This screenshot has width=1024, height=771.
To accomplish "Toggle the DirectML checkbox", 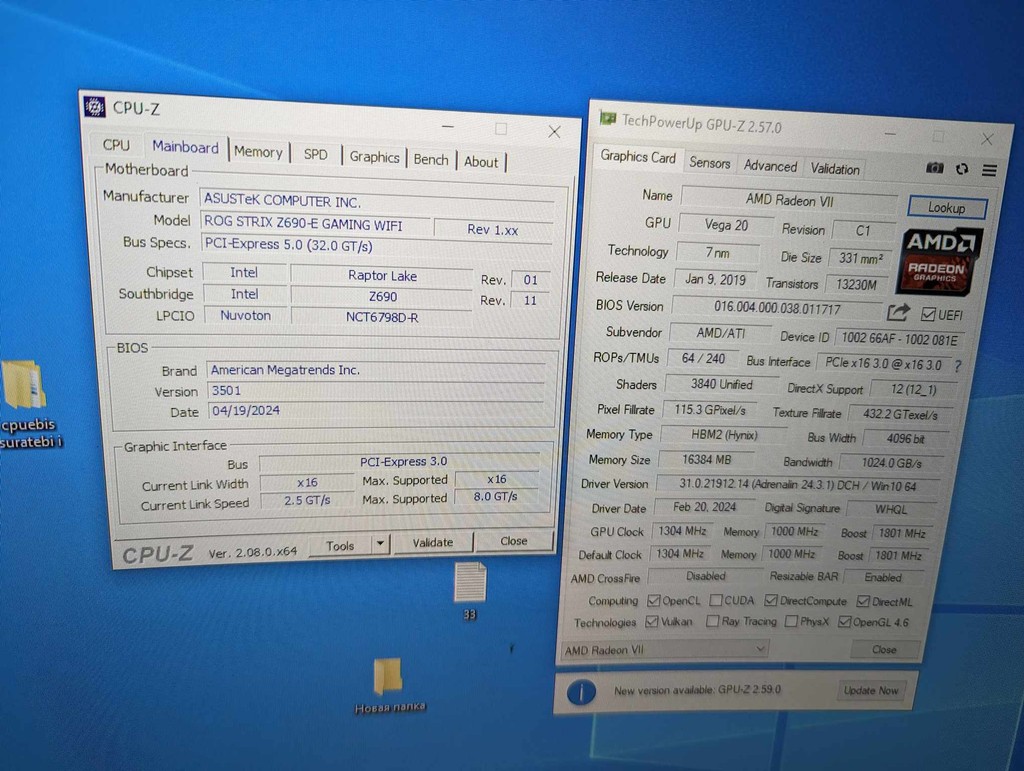I will click(863, 601).
